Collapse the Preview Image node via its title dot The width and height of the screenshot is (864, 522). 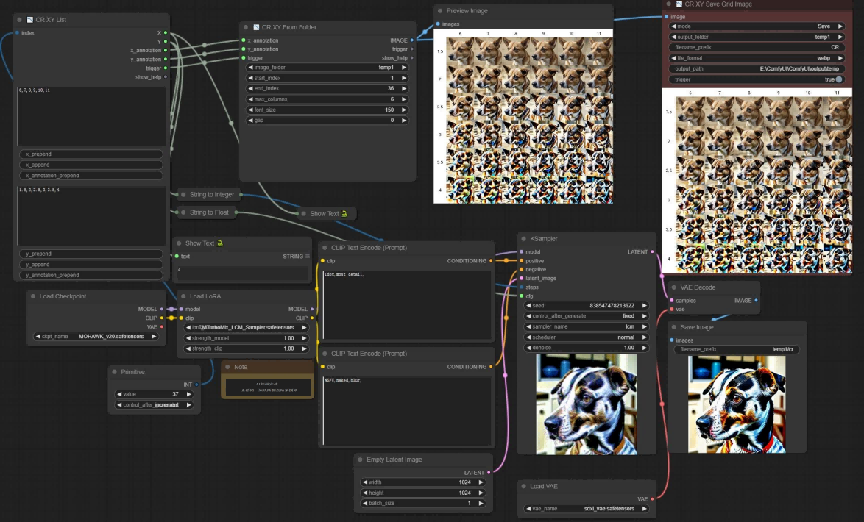440,11
